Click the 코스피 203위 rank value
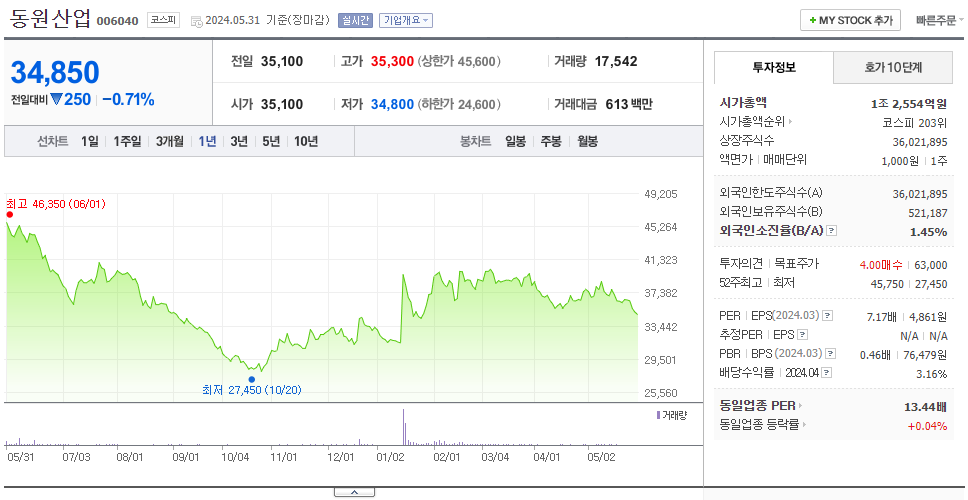 click(915, 122)
